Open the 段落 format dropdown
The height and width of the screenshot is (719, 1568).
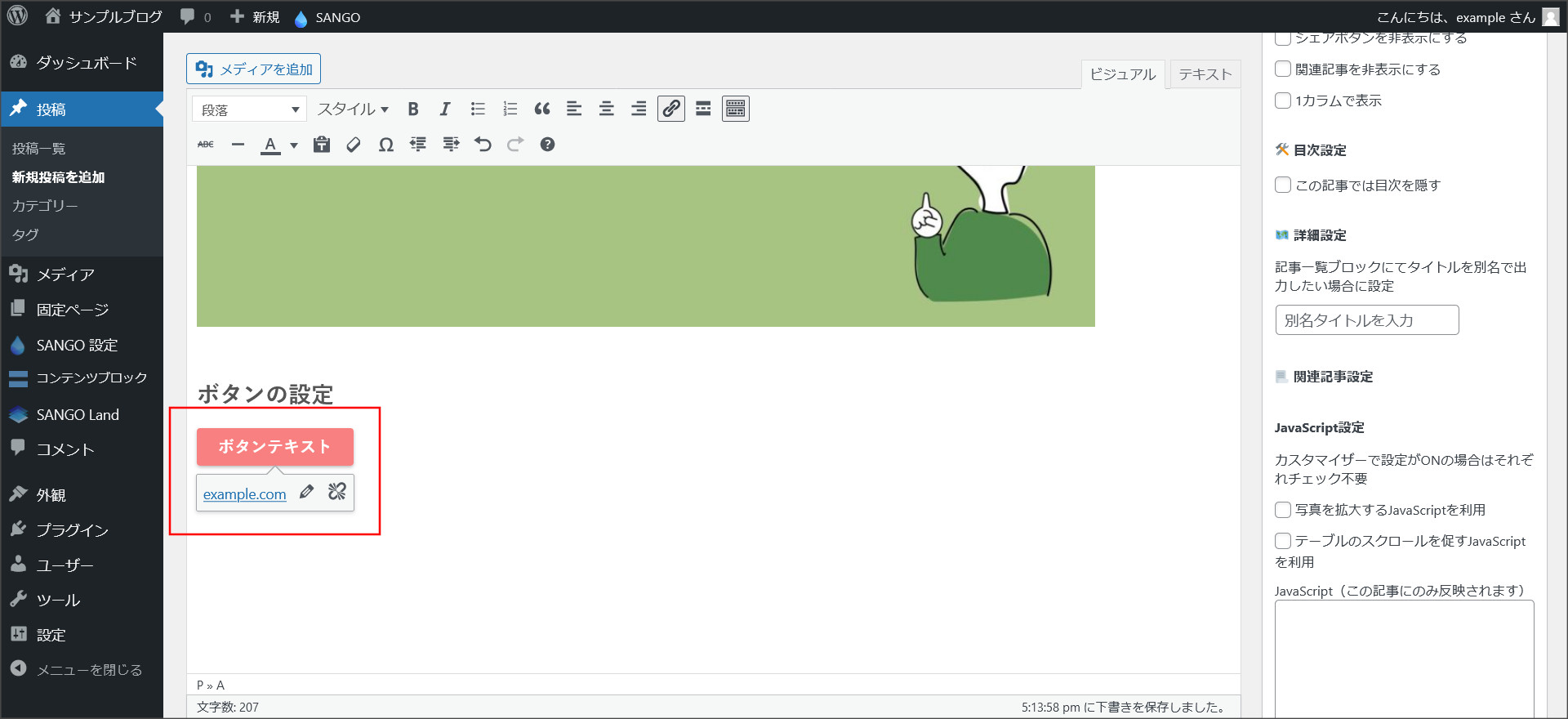coord(249,109)
